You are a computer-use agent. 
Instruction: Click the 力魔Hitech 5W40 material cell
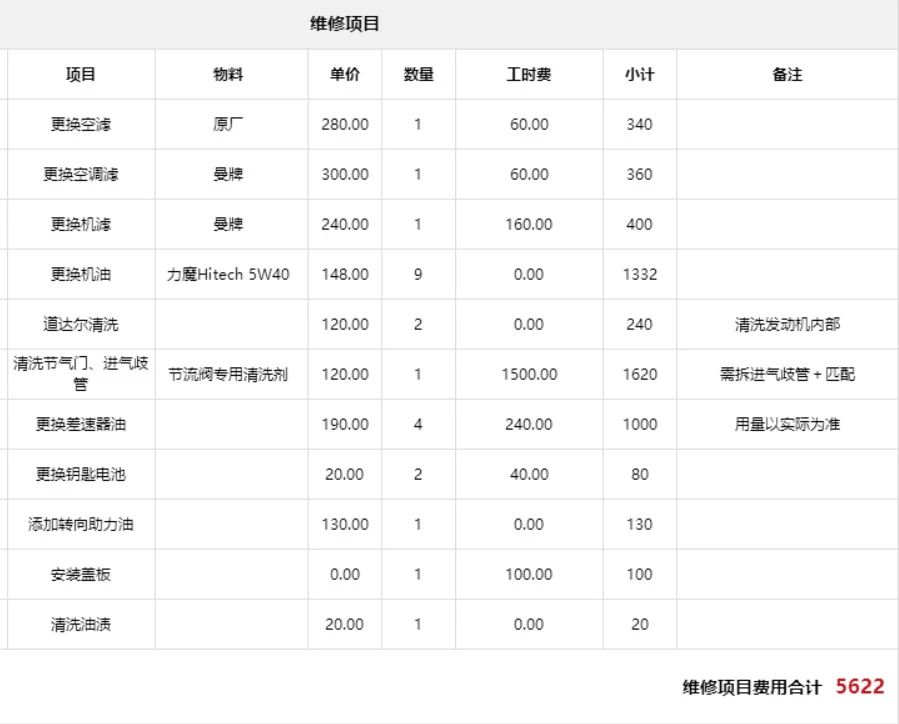point(232,273)
